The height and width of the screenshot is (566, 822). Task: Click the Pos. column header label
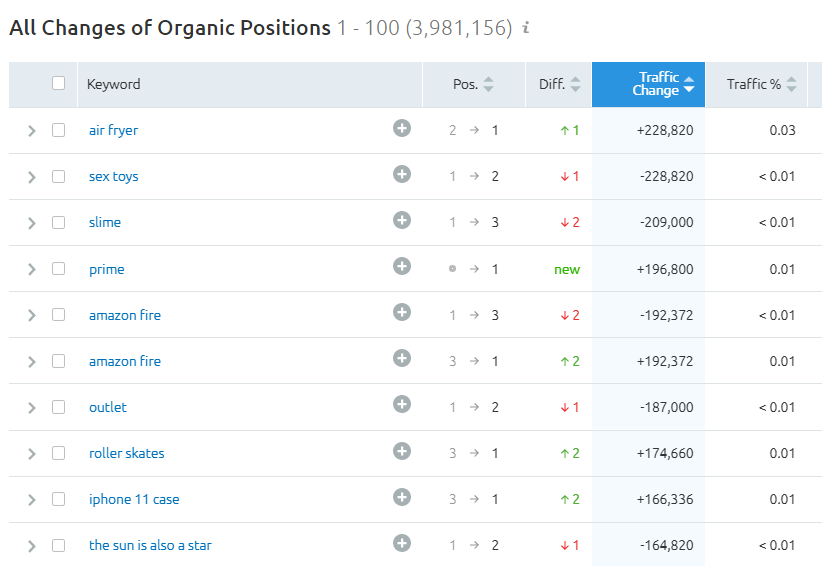[x=465, y=84]
